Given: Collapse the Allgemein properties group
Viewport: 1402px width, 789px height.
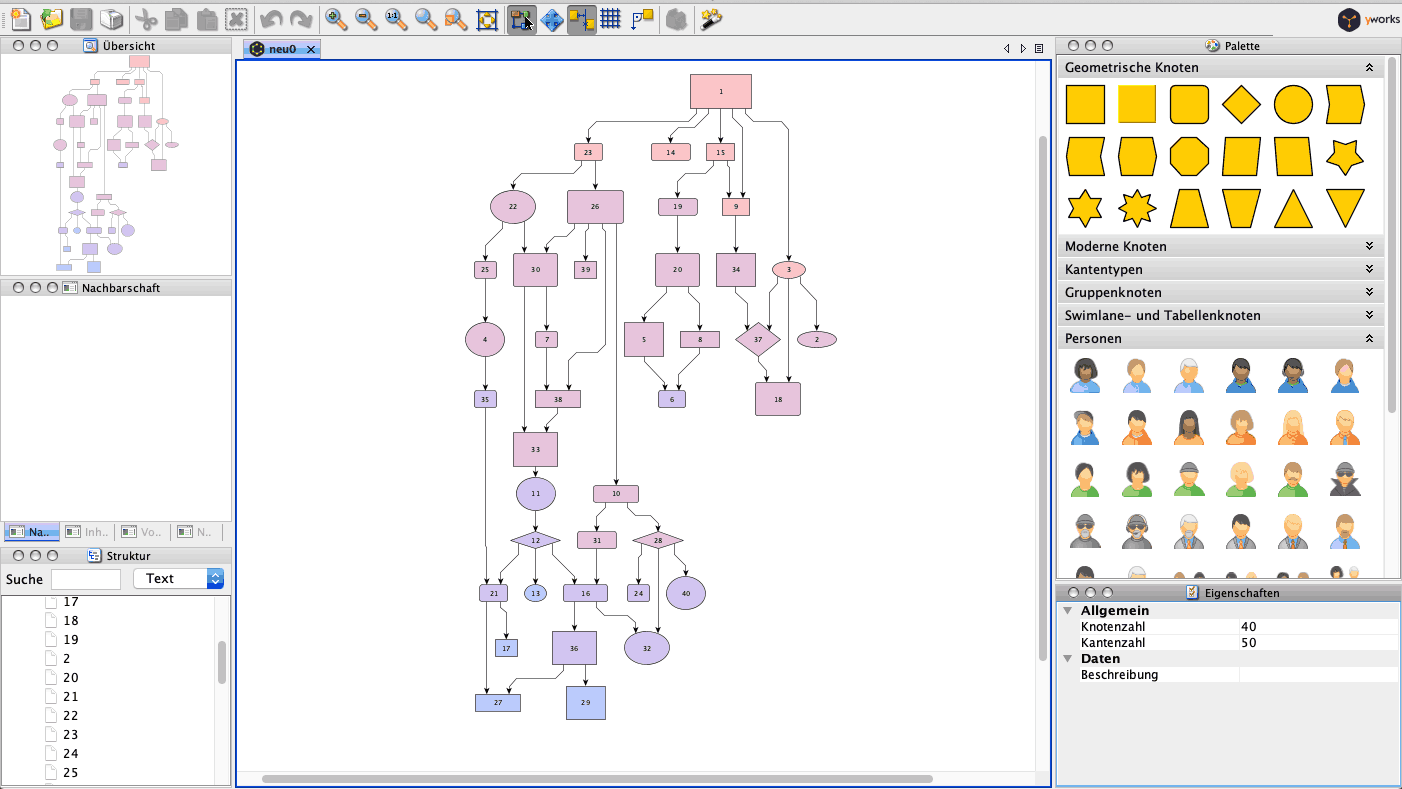Looking at the screenshot, I should (x=1068, y=611).
